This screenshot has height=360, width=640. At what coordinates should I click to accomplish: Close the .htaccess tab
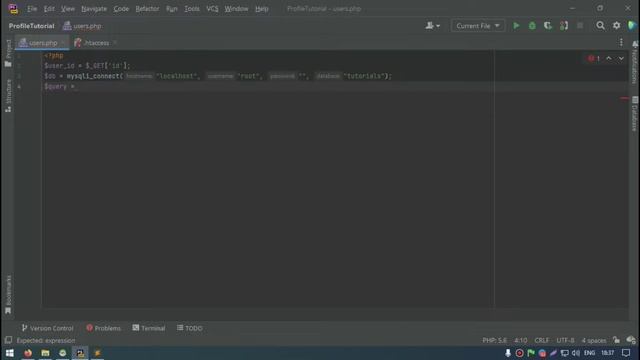point(115,43)
